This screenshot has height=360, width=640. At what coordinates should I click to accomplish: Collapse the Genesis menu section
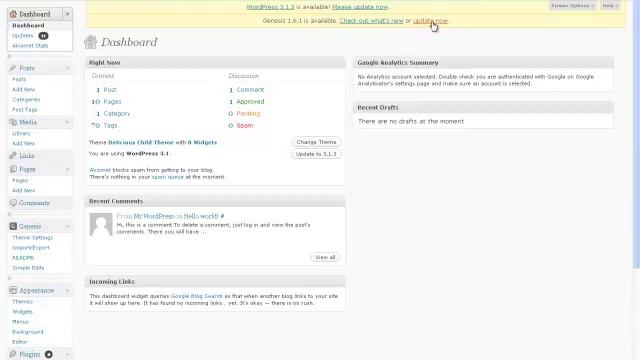(67, 226)
